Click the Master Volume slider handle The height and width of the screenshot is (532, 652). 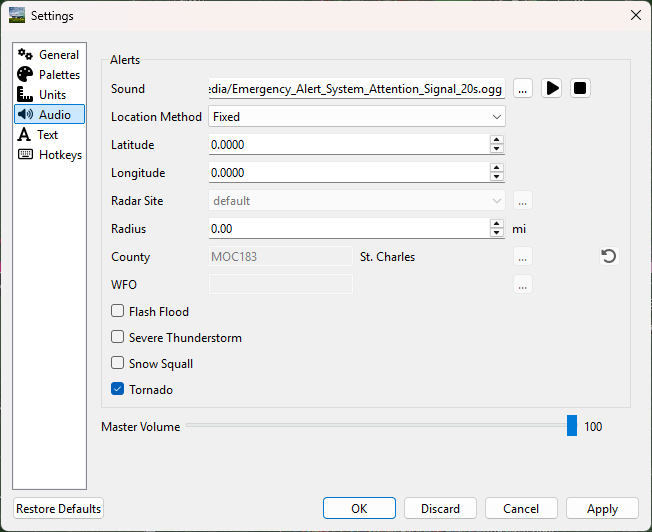point(572,426)
